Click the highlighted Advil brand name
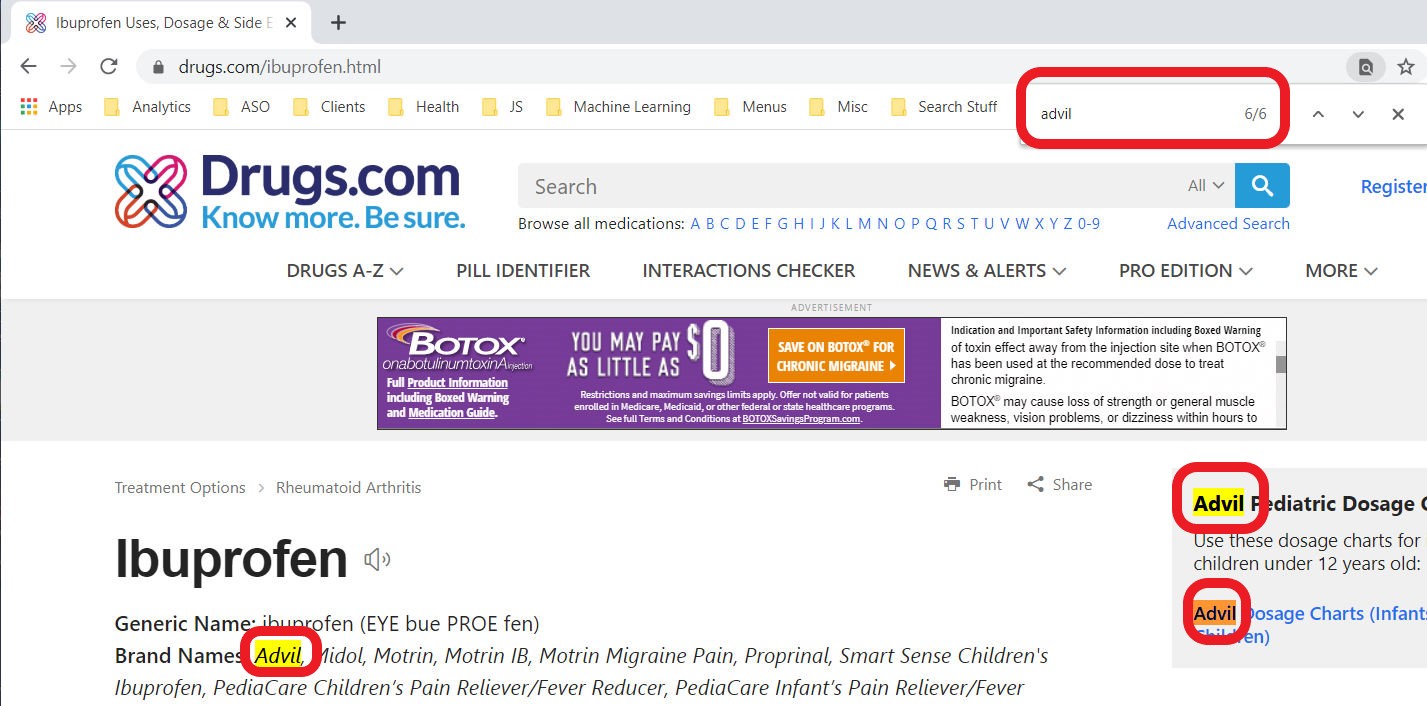This screenshot has width=1427, height=706. point(278,656)
